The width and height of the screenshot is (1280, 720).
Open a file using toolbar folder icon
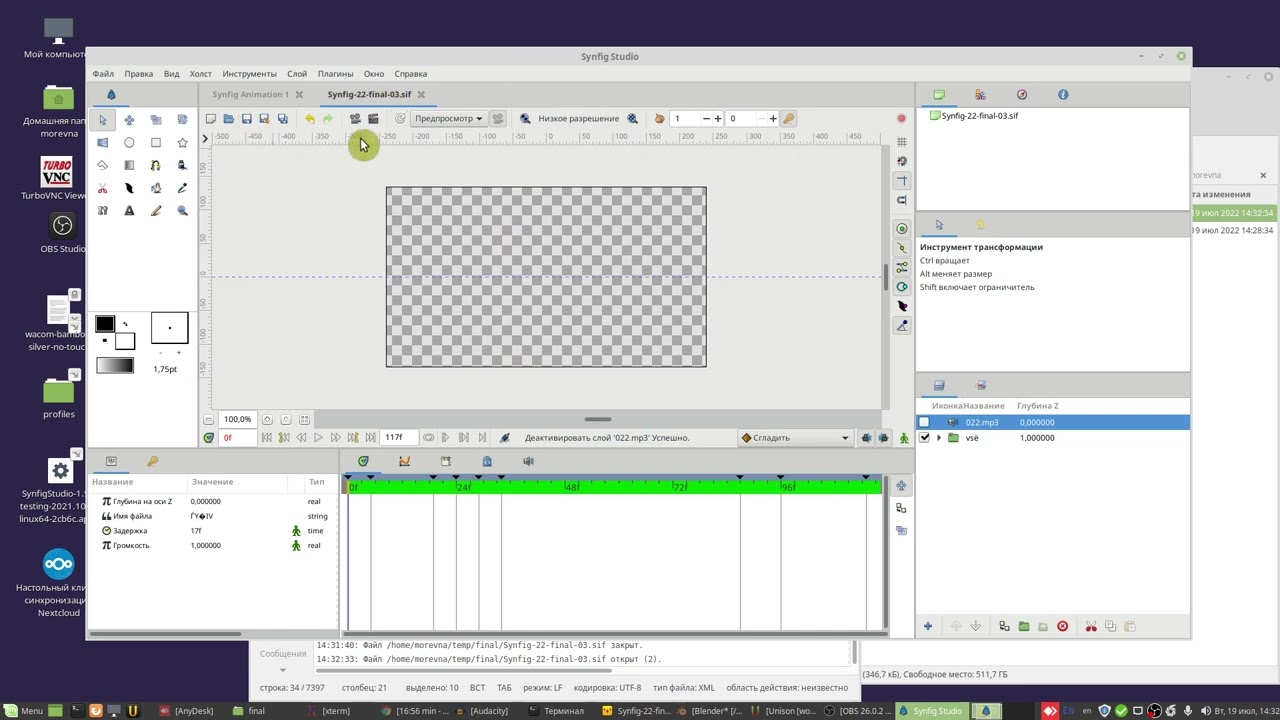228,119
